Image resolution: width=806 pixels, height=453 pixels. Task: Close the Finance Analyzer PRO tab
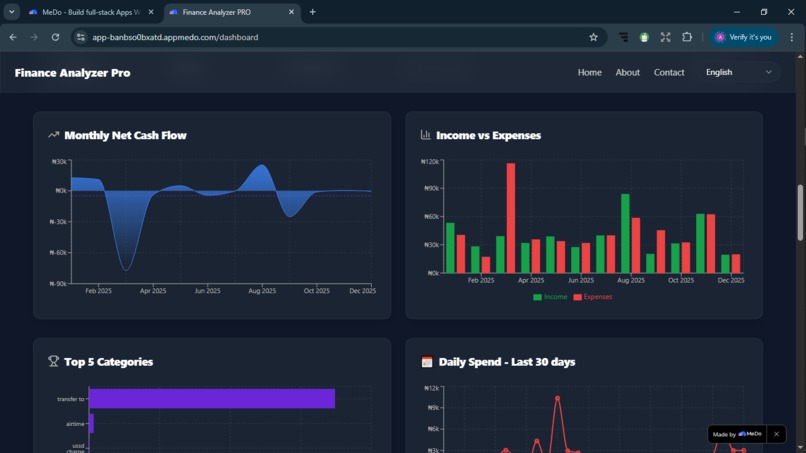[291, 12]
